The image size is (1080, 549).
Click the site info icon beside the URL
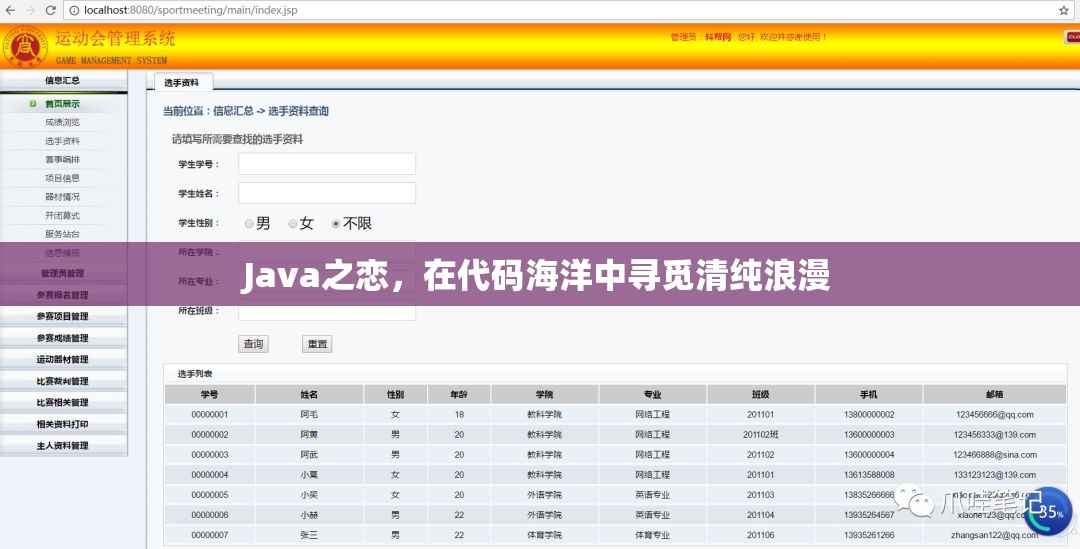click(74, 10)
